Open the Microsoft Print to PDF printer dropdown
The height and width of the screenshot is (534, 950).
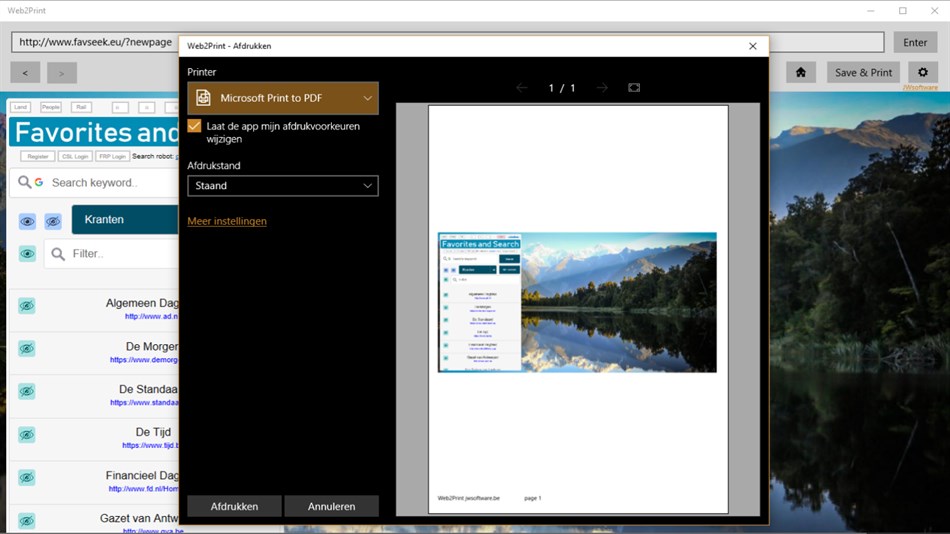[x=283, y=98]
